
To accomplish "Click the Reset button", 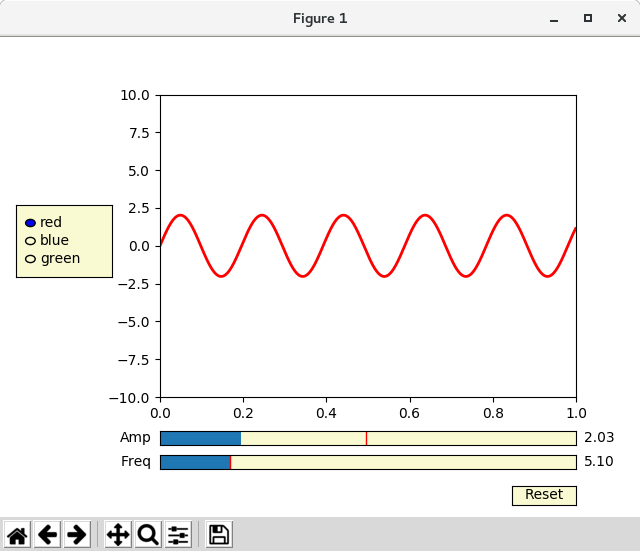I will 544,495.
